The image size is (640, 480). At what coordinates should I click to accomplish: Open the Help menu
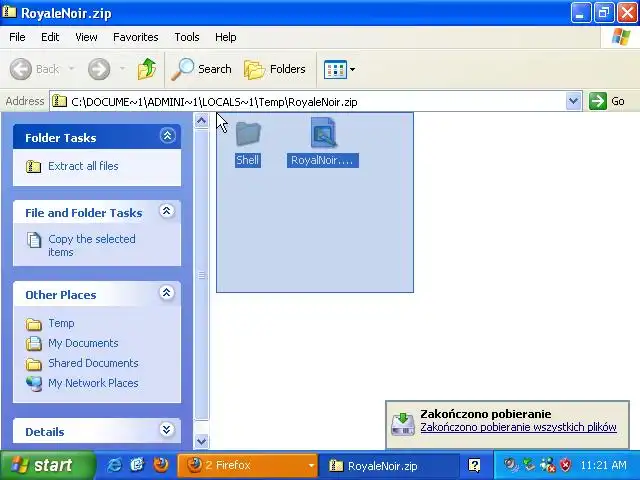point(225,37)
